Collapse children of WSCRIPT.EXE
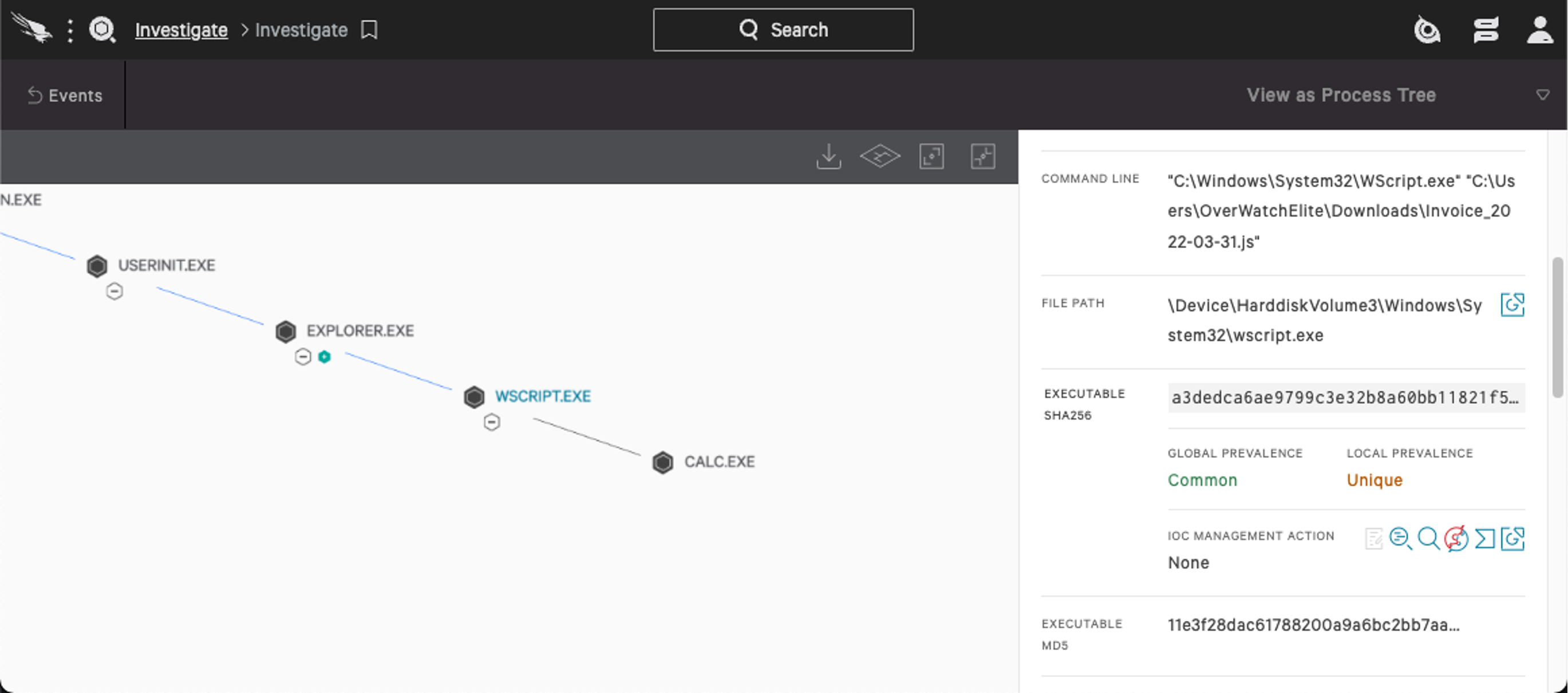 click(x=492, y=422)
